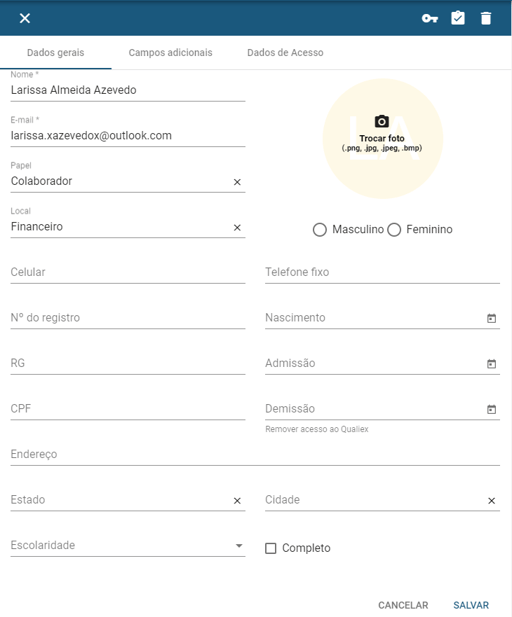Switch to Dados de Acesso tab
The height and width of the screenshot is (617, 512).
pyautogui.click(x=285, y=52)
